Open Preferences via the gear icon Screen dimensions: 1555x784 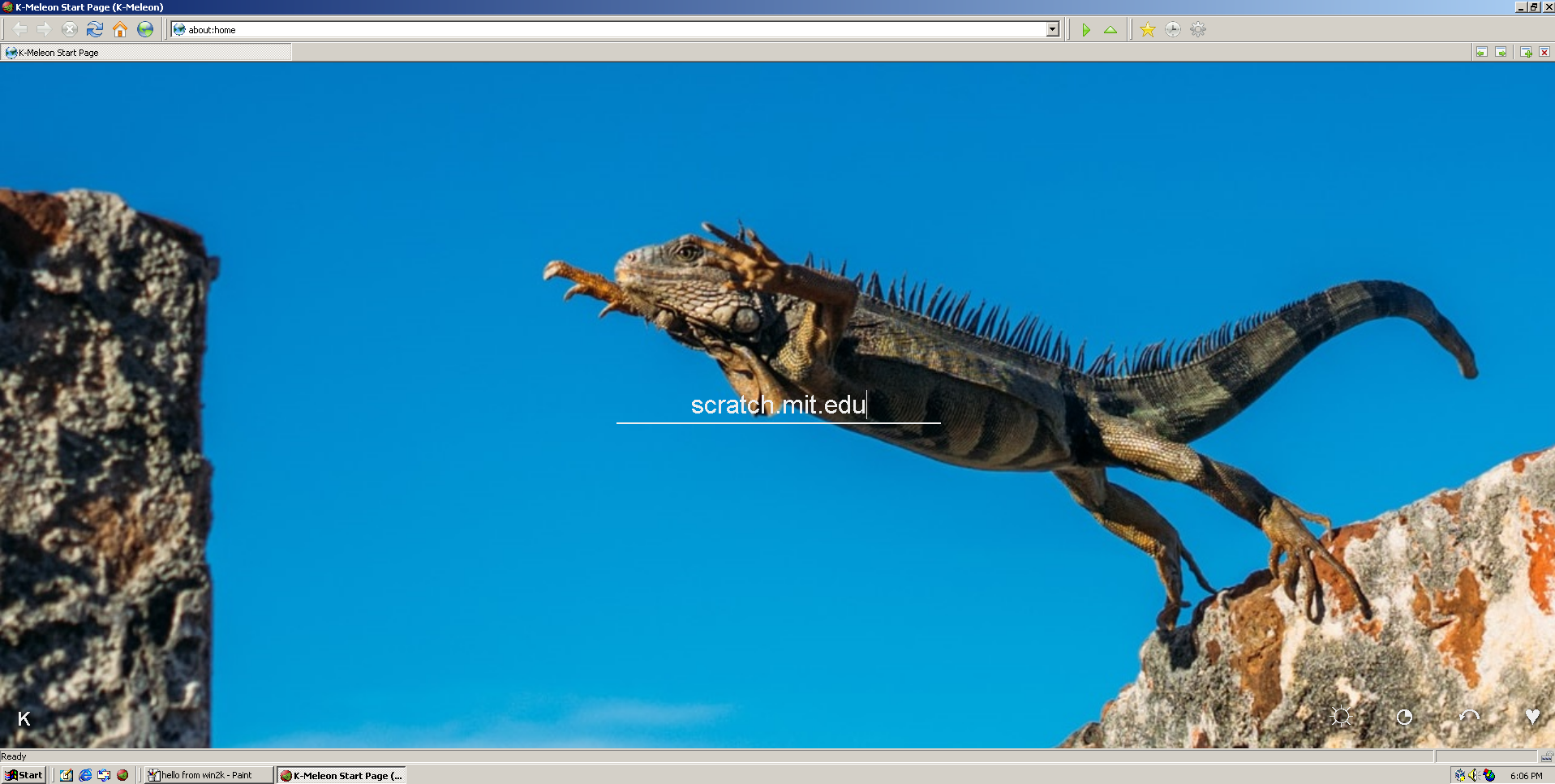point(1197,30)
